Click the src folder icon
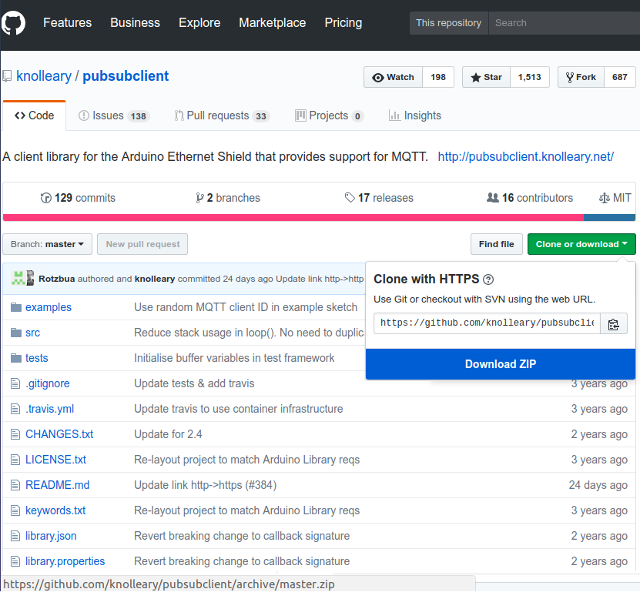This screenshot has height=609, width=640. (x=16, y=333)
